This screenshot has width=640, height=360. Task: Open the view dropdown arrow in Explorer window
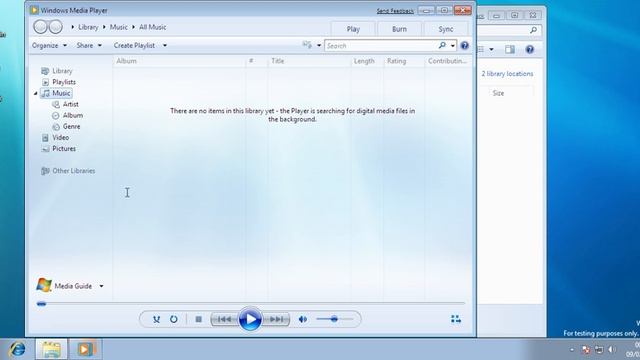491,49
